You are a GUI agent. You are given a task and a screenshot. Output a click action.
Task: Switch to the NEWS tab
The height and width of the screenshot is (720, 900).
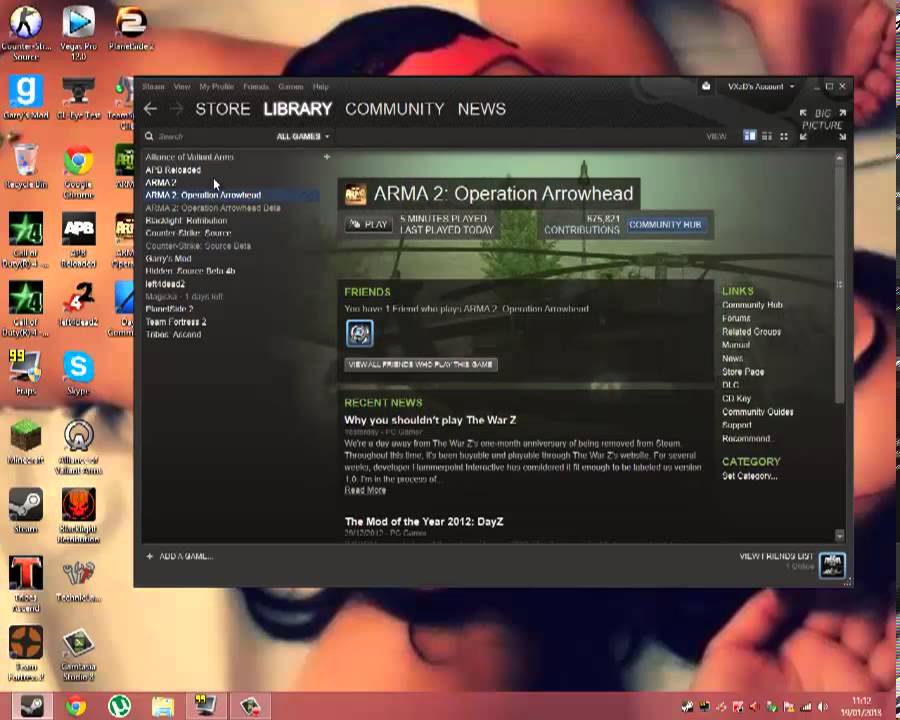point(482,109)
